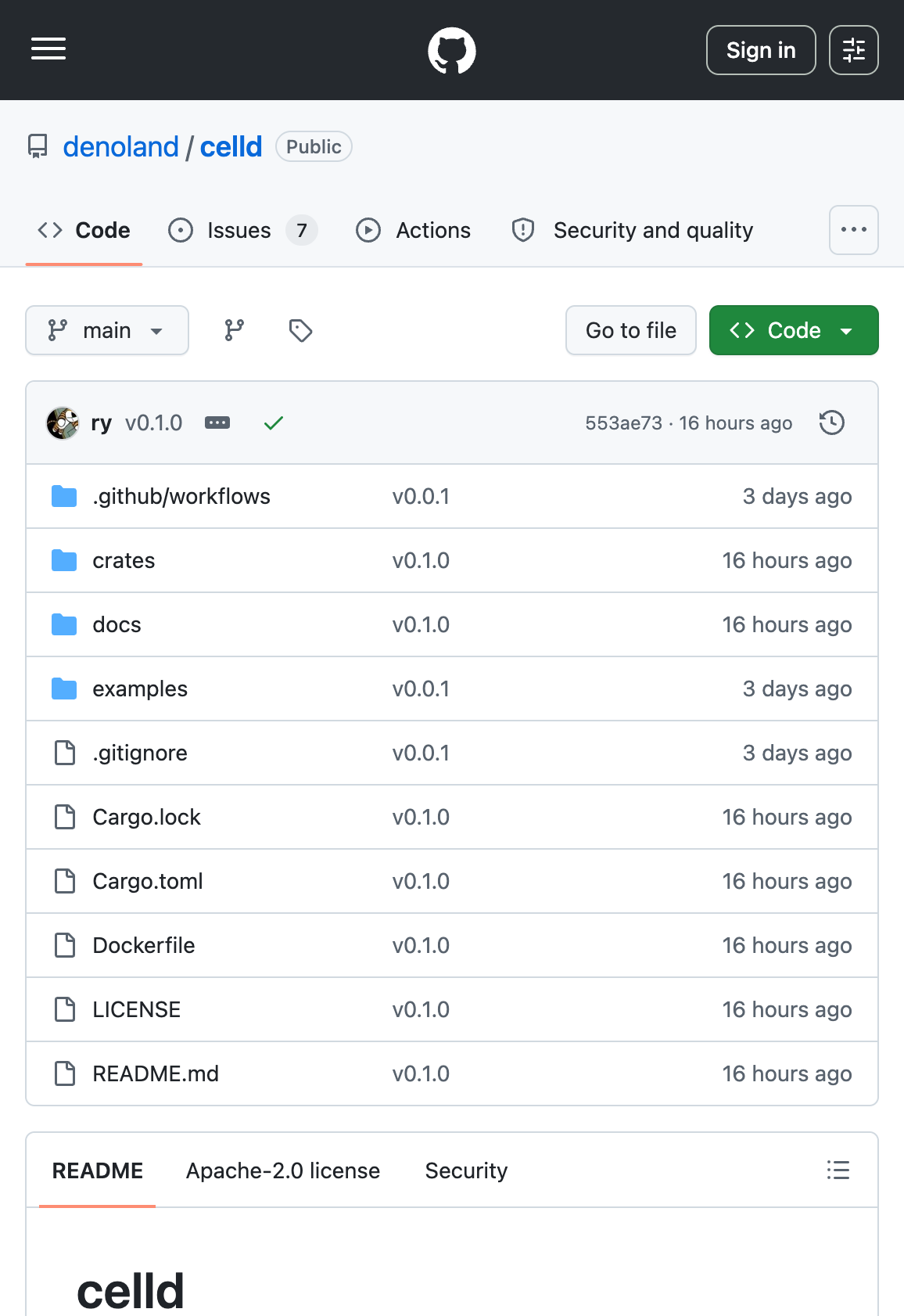
Task: Click file icon beside README.md
Action: pyautogui.click(x=65, y=1073)
